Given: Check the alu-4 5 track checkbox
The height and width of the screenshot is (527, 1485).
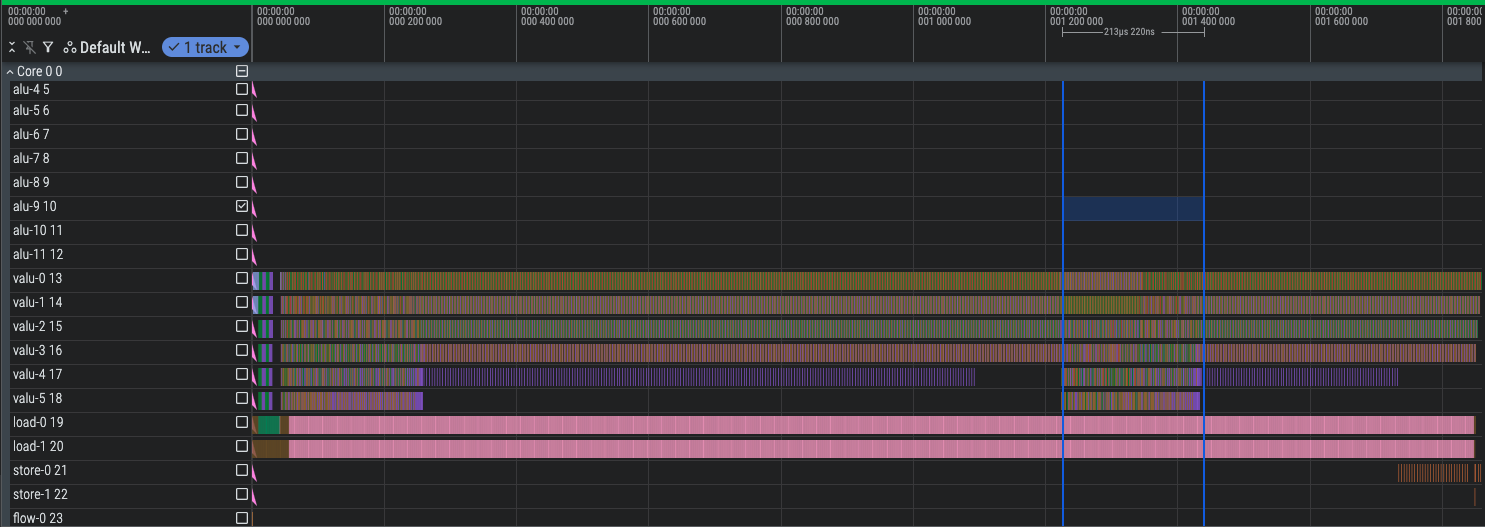Looking at the screenshot, I should click(241, 89).
